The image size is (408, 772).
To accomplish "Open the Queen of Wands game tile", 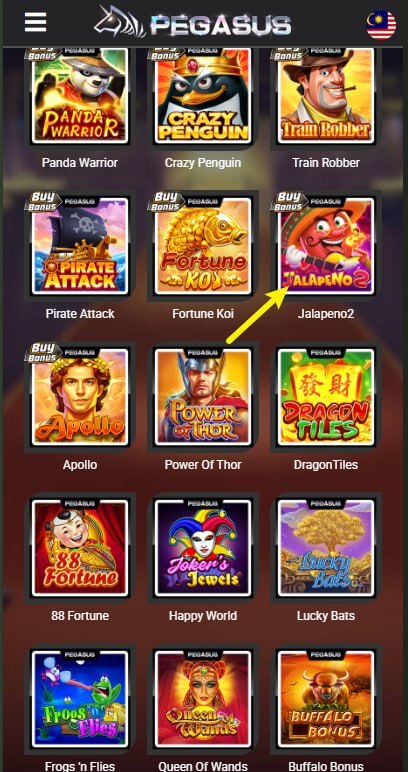I will click(203, 699).
